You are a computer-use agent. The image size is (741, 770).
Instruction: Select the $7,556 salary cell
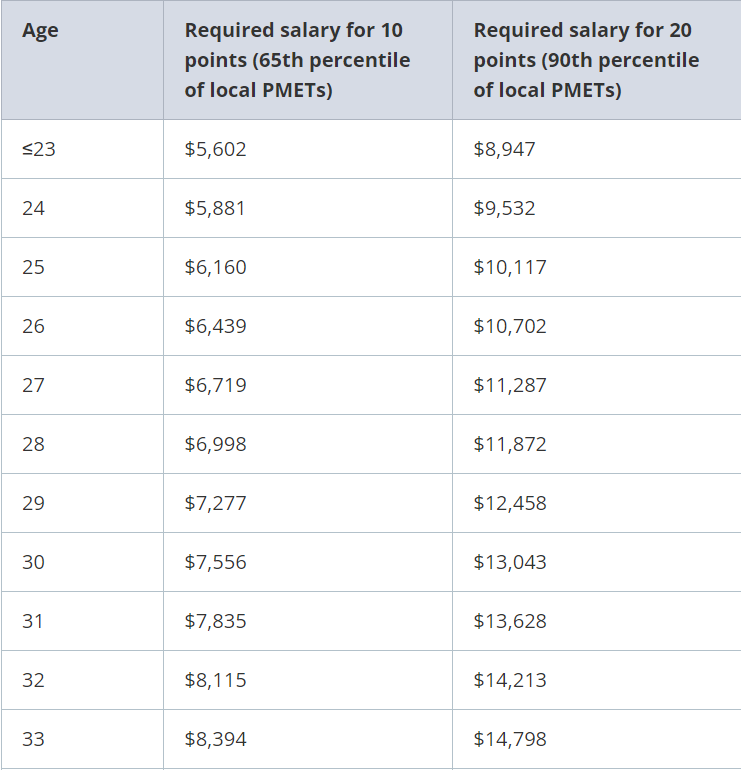pyautogui.click(x=308, y=562)
